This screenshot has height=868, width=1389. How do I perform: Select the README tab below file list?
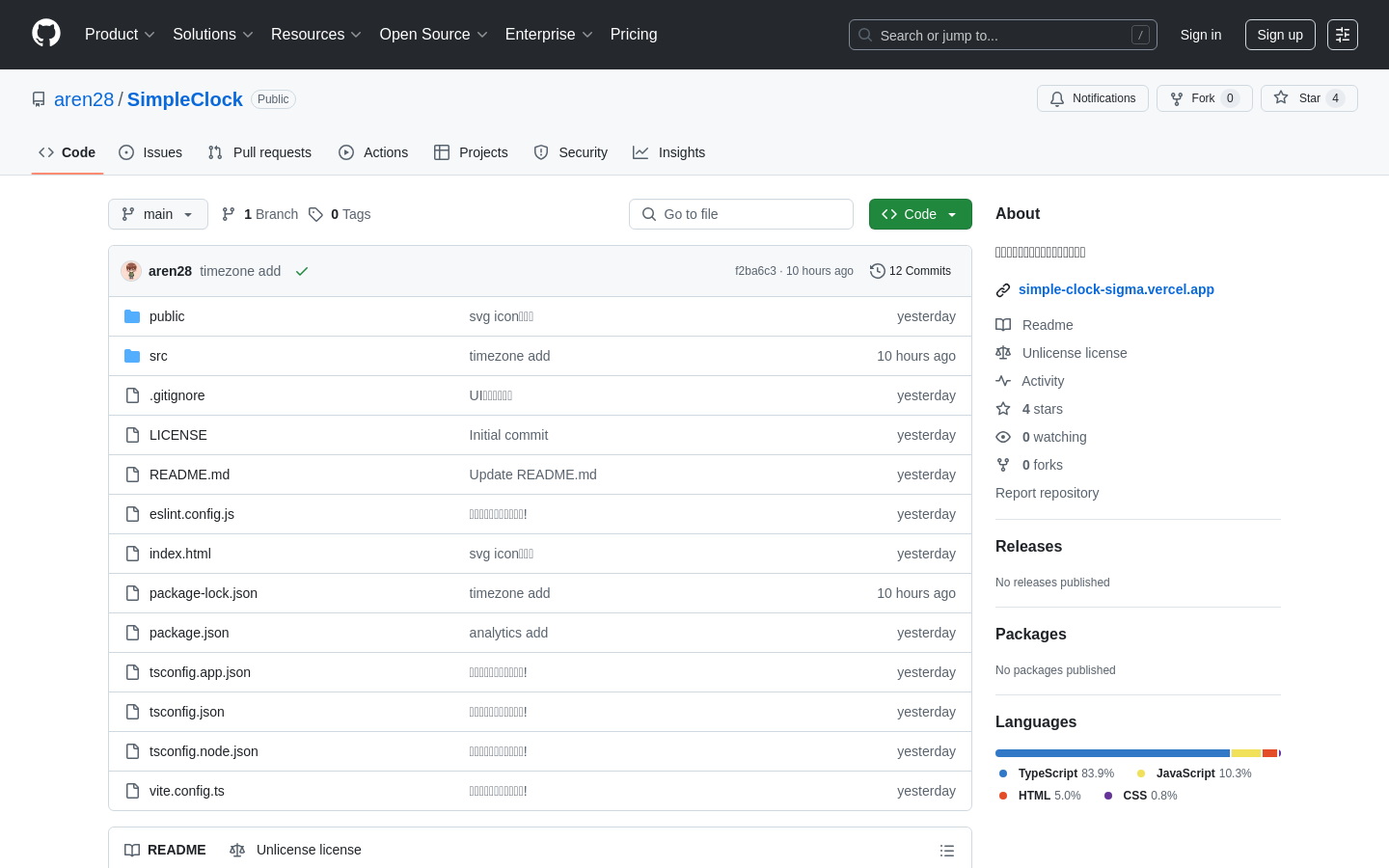click(x=165, y=850)
